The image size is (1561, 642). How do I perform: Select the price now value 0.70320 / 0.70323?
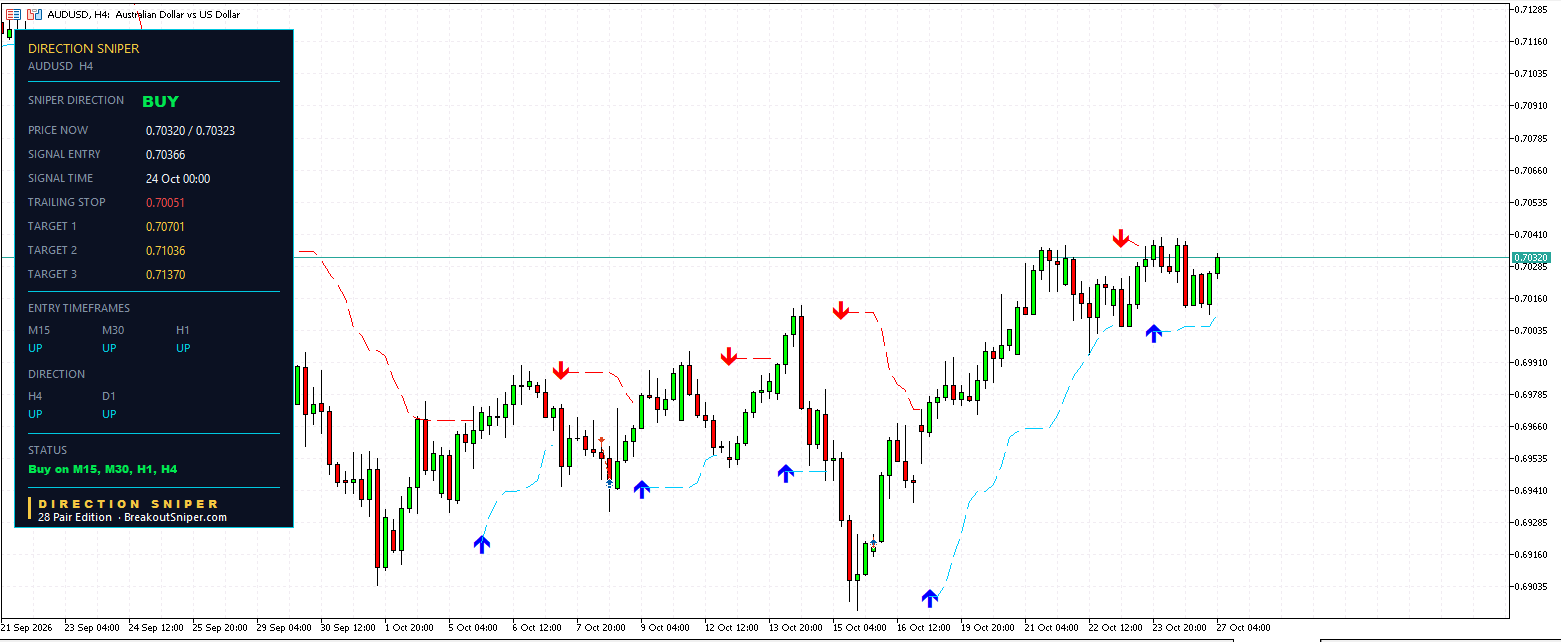[190, 131]
